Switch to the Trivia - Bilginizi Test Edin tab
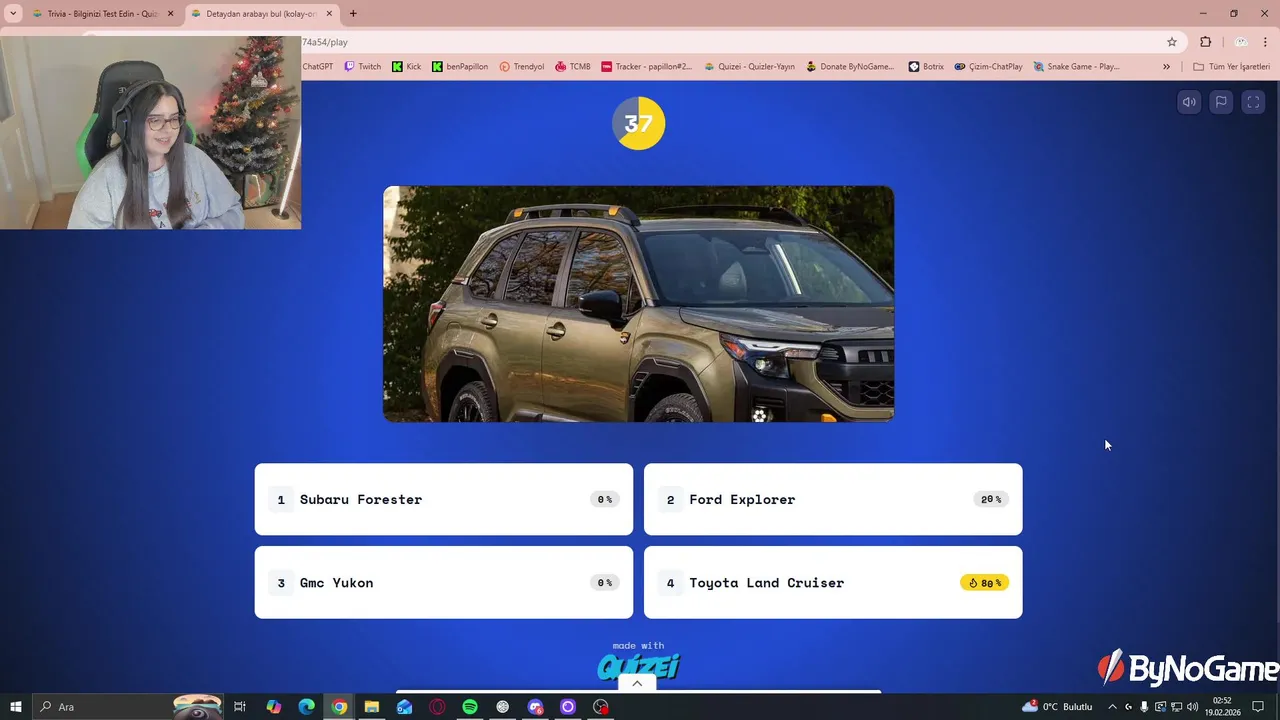The width and height of the screenshot is (1280, 720). (x=103, y=14)
